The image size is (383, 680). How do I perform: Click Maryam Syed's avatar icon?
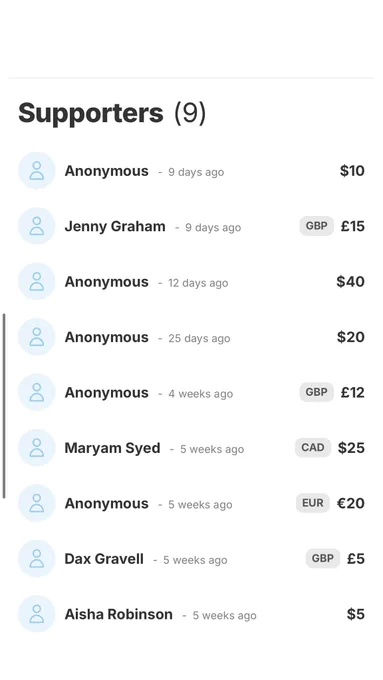pyautogui.click(x=36, y=448)
